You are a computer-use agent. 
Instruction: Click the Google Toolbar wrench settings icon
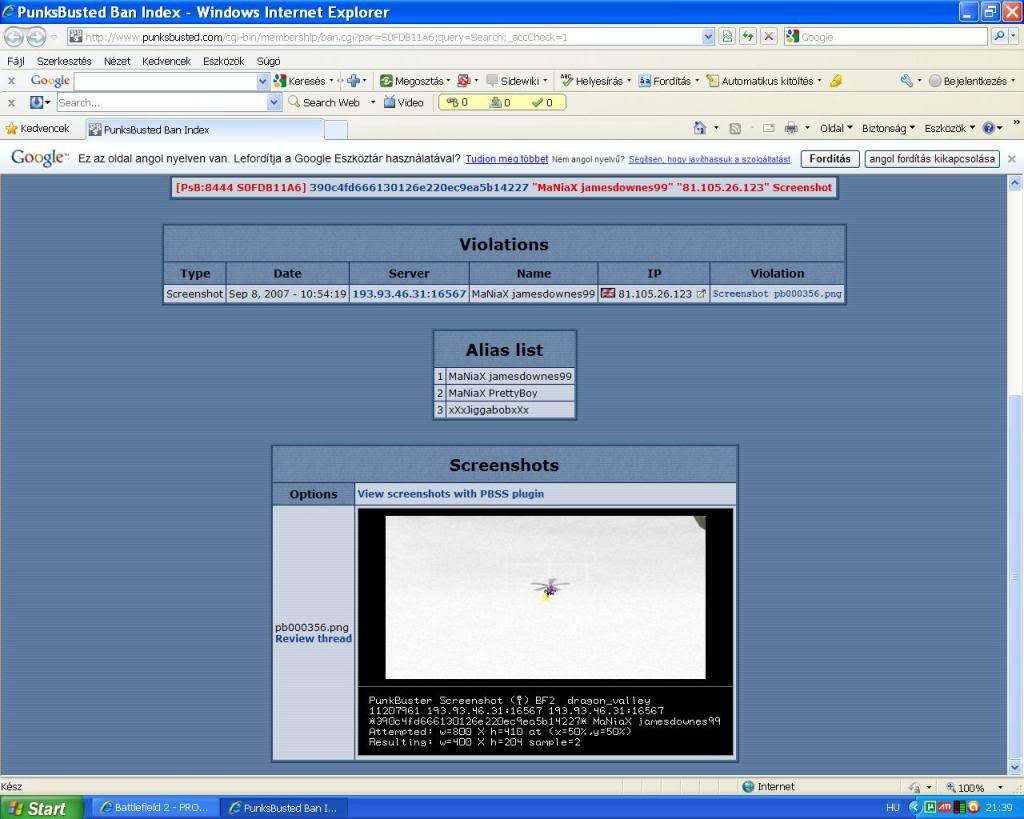(x=906, y=81)
